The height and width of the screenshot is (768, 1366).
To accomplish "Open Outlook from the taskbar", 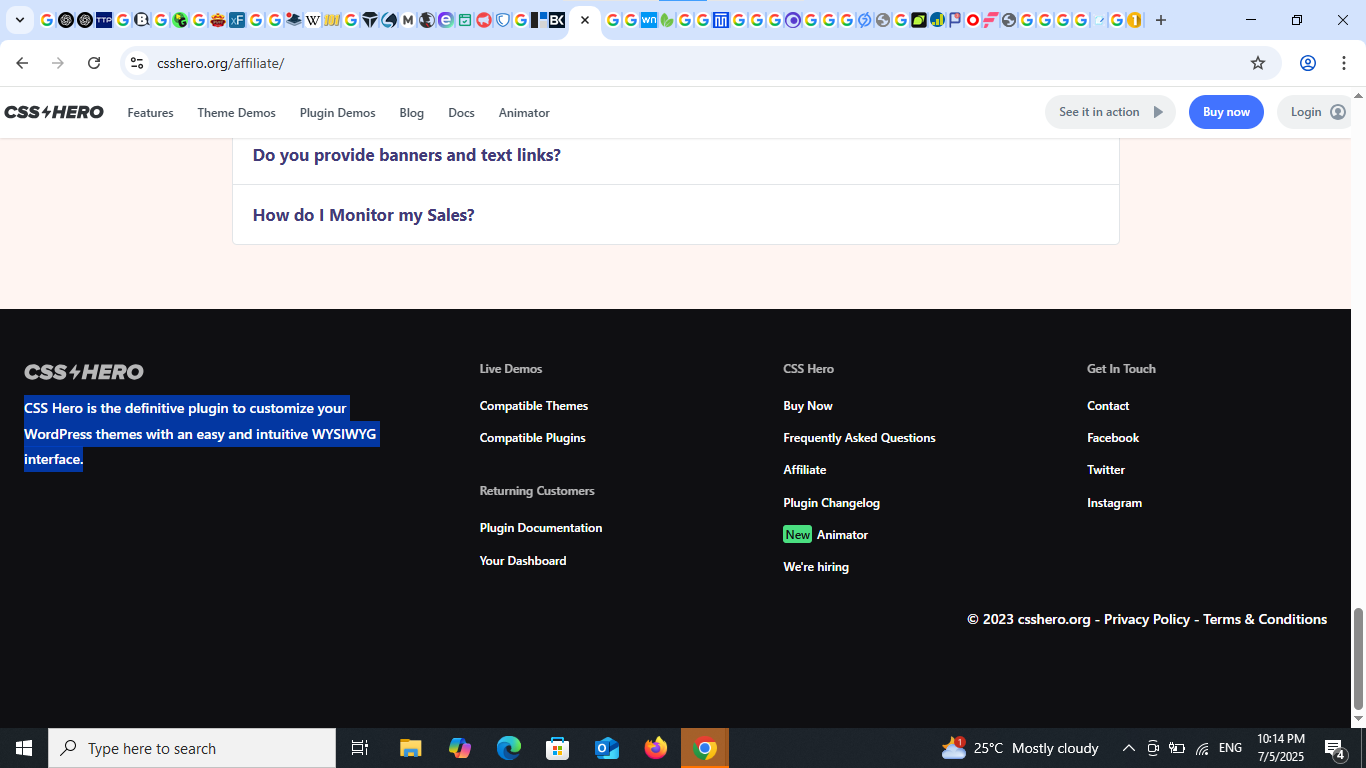I will tap(607, 748).
